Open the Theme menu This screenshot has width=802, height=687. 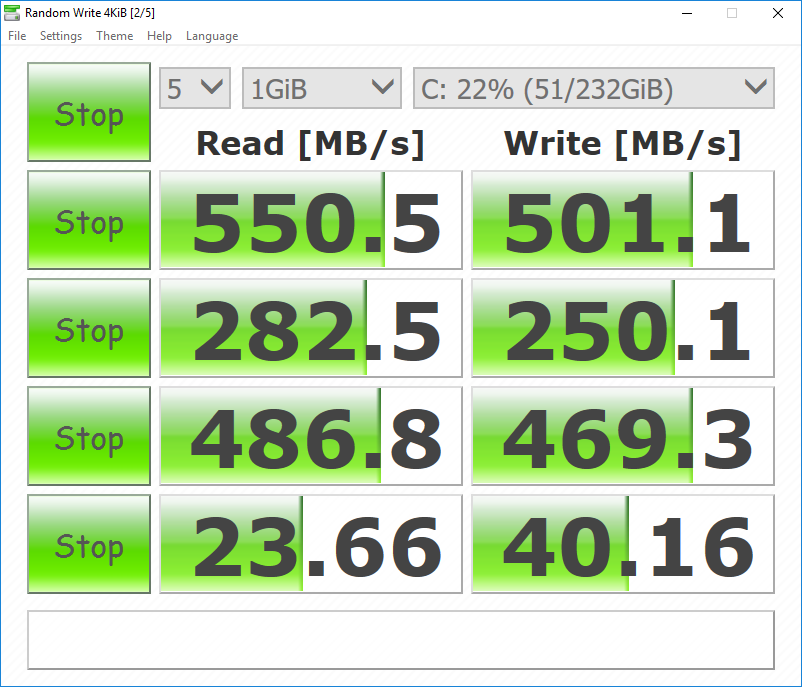click(x=114, y=36)
